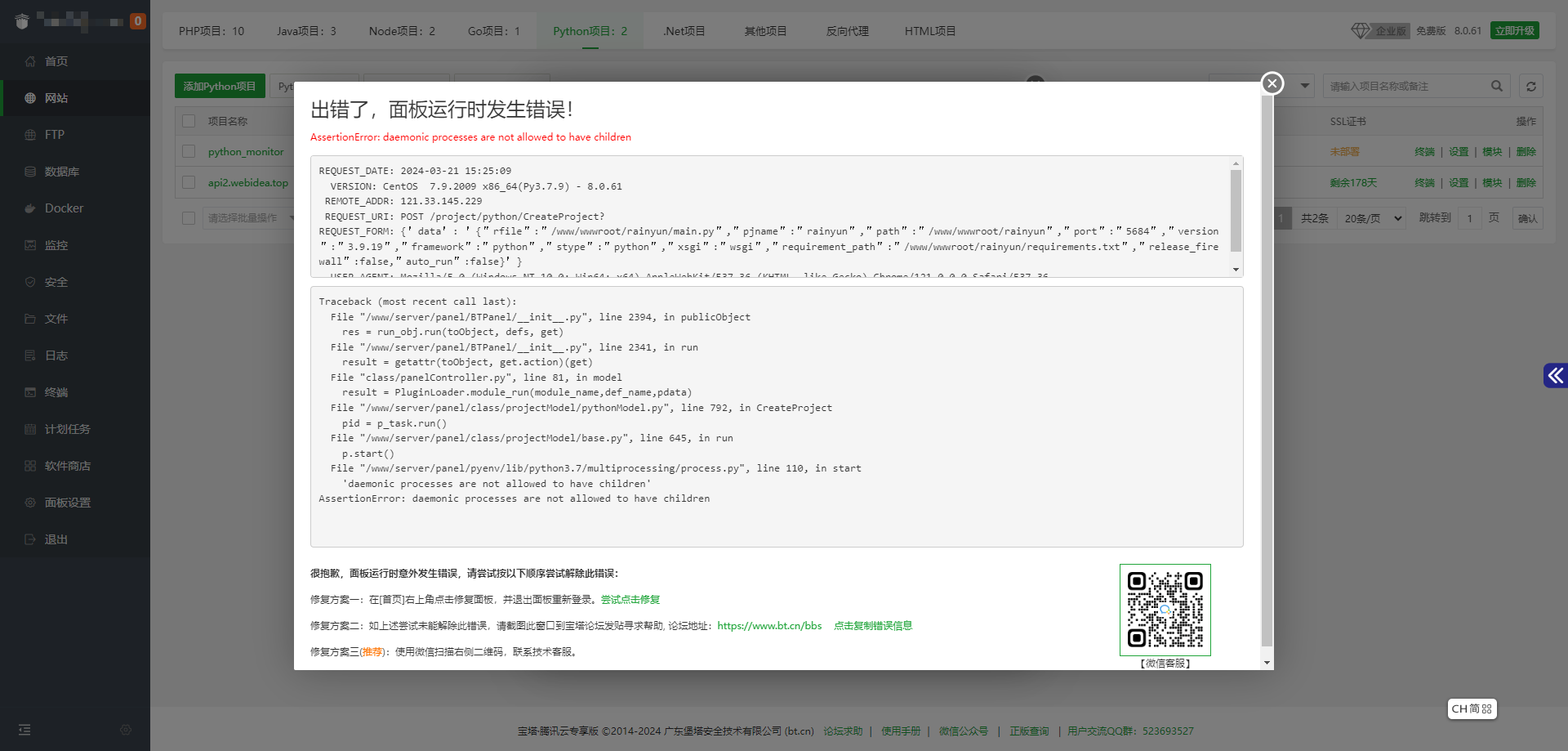
Task: Click the request info box scroll-down arrow
Action: 1236,270
